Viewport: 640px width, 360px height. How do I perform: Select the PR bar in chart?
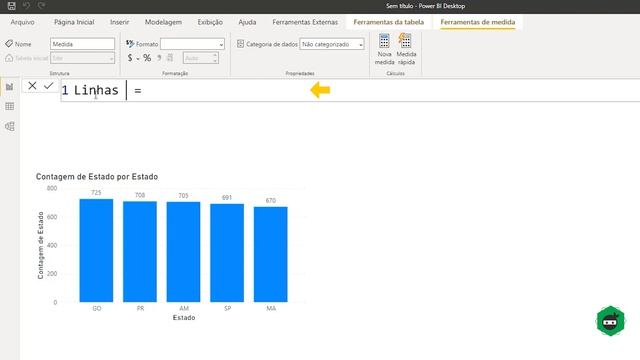(140, 252)
